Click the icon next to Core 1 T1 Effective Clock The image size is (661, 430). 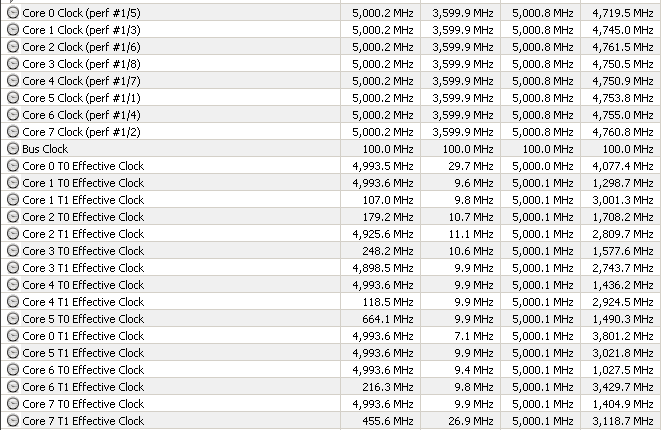click(x=13, y=200)
